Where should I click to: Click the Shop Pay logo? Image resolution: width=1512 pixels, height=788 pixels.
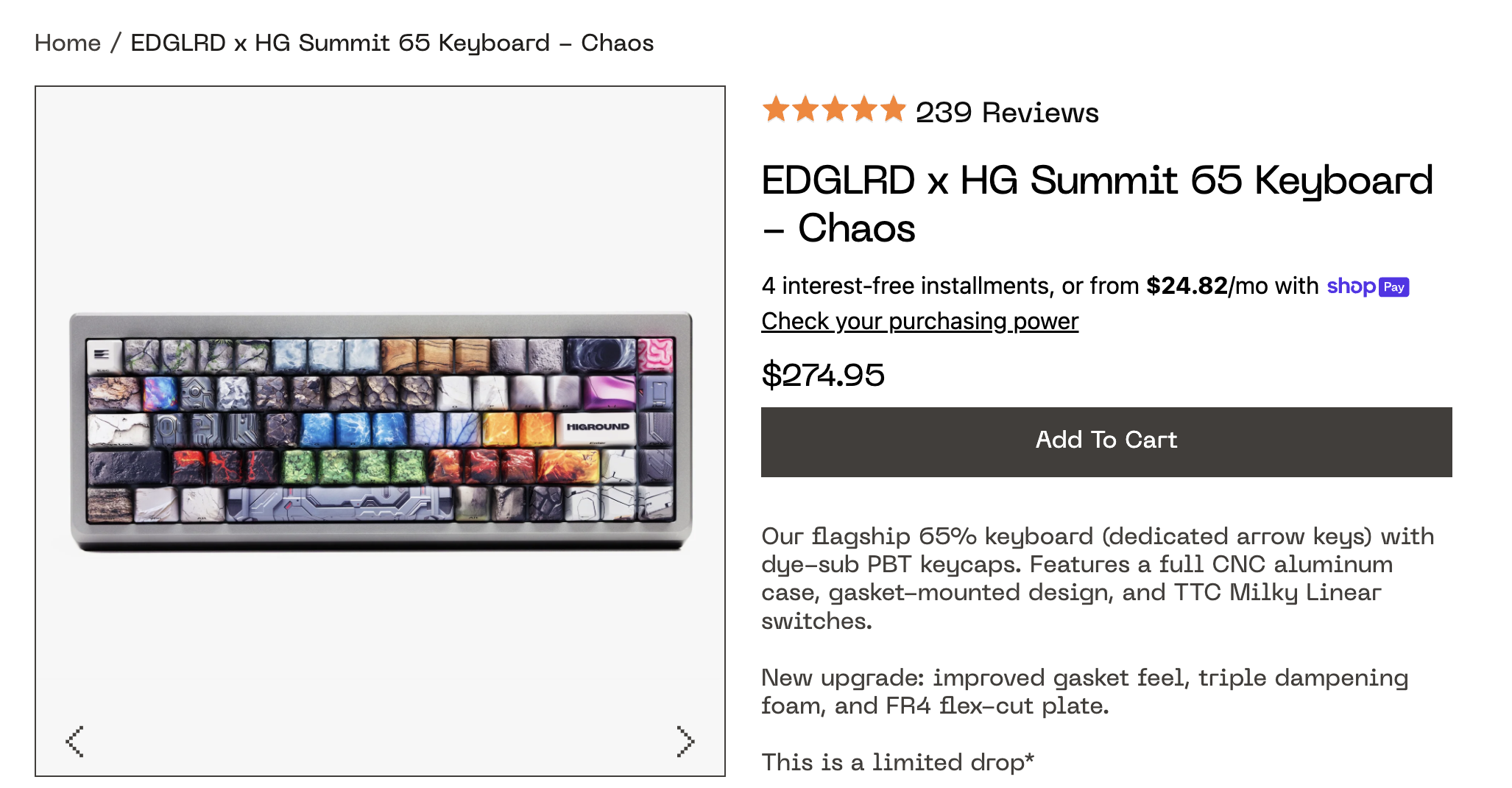click(1367, 286)
